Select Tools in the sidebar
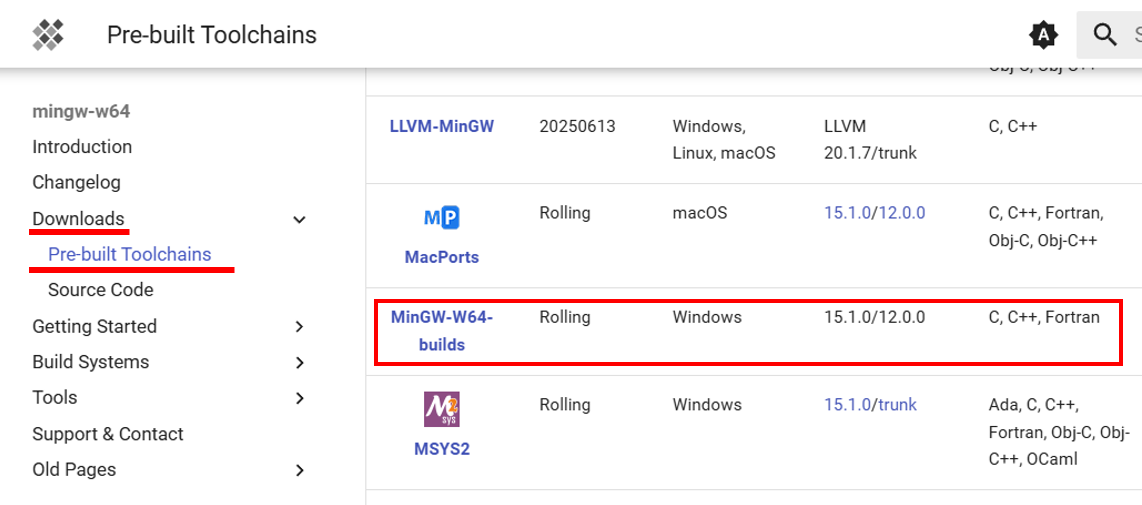 (55, 398)
